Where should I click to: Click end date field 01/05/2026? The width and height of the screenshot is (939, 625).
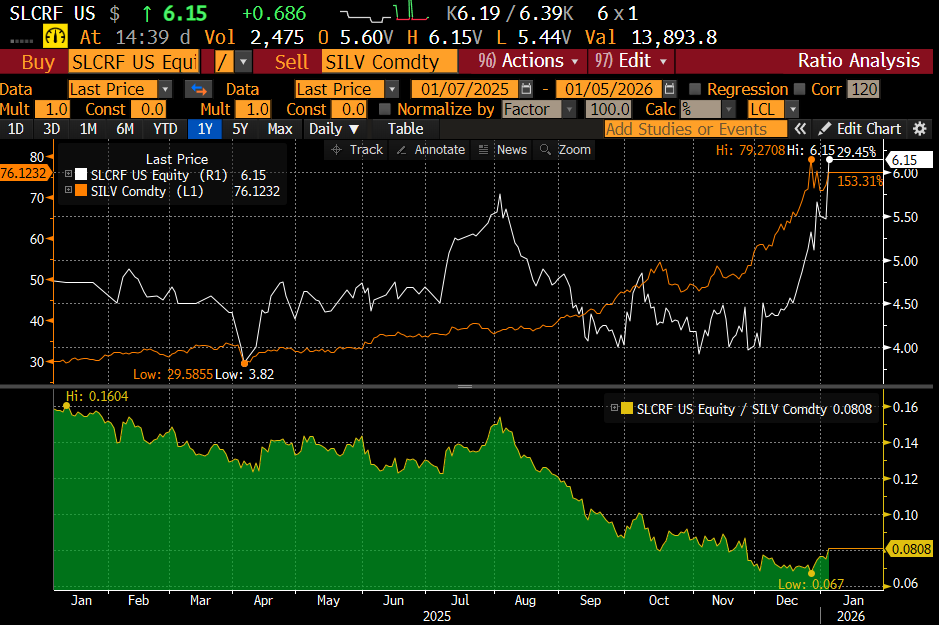(x=609, y=89)
